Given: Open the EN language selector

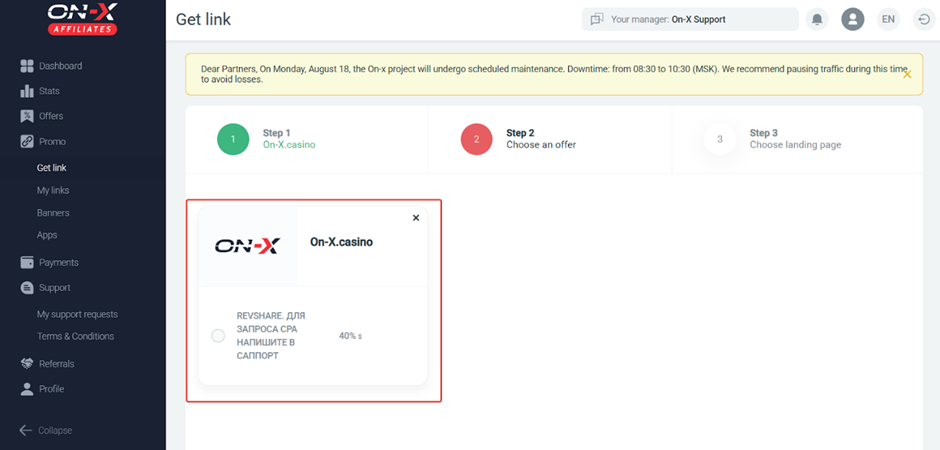Looking at the screenshot, I should pyautogui.click(x=888, y=19).
